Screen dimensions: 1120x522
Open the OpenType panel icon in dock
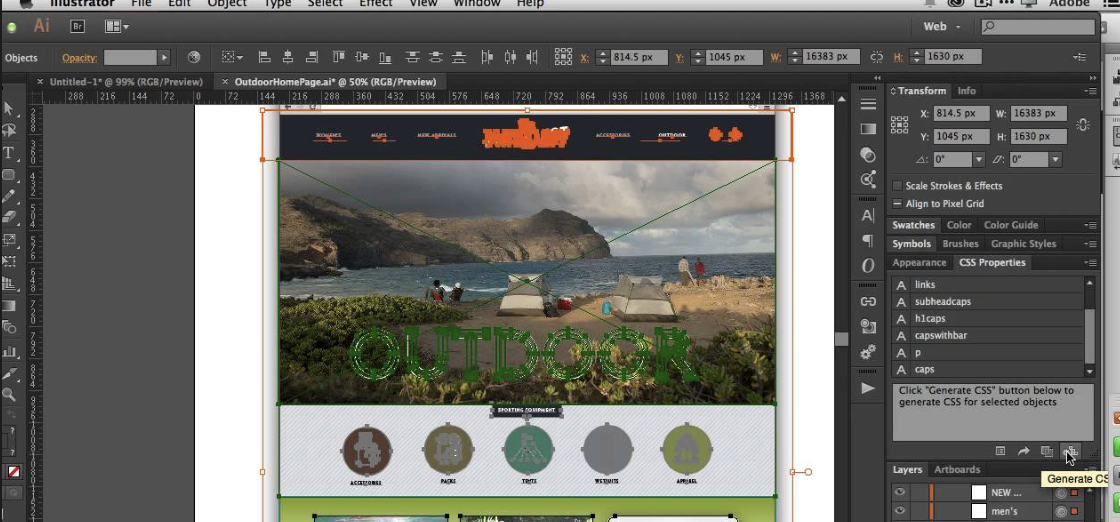click(868, 266)
